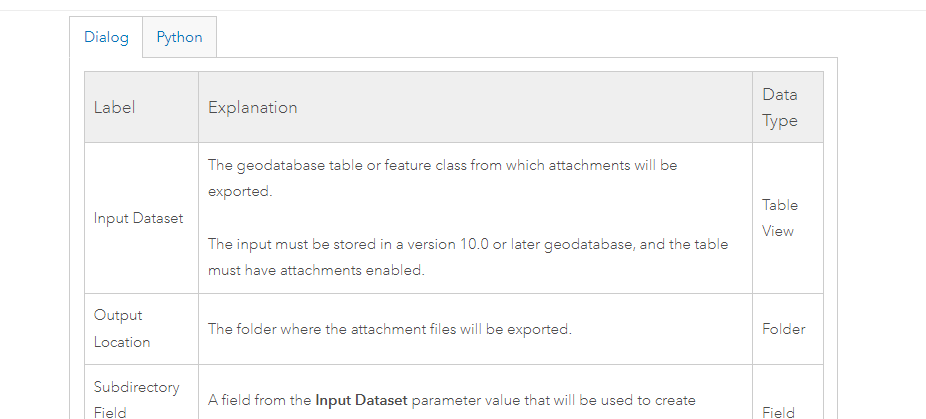
Task: Click the Explanation column header
Action: pyautogui.click(x=252, y=107)
